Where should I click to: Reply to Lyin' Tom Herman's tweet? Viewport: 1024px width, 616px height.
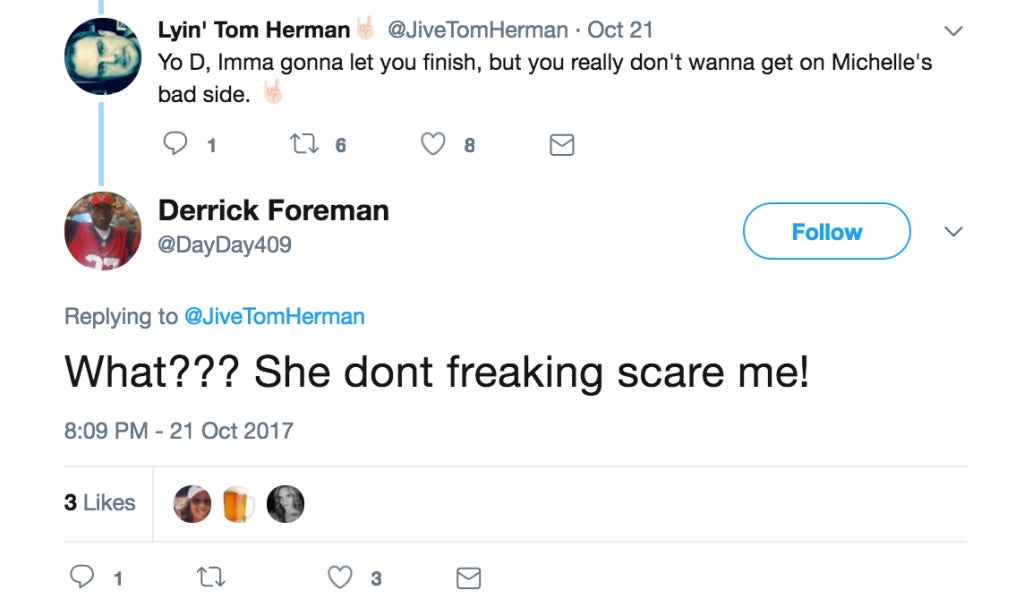point(175,143)
